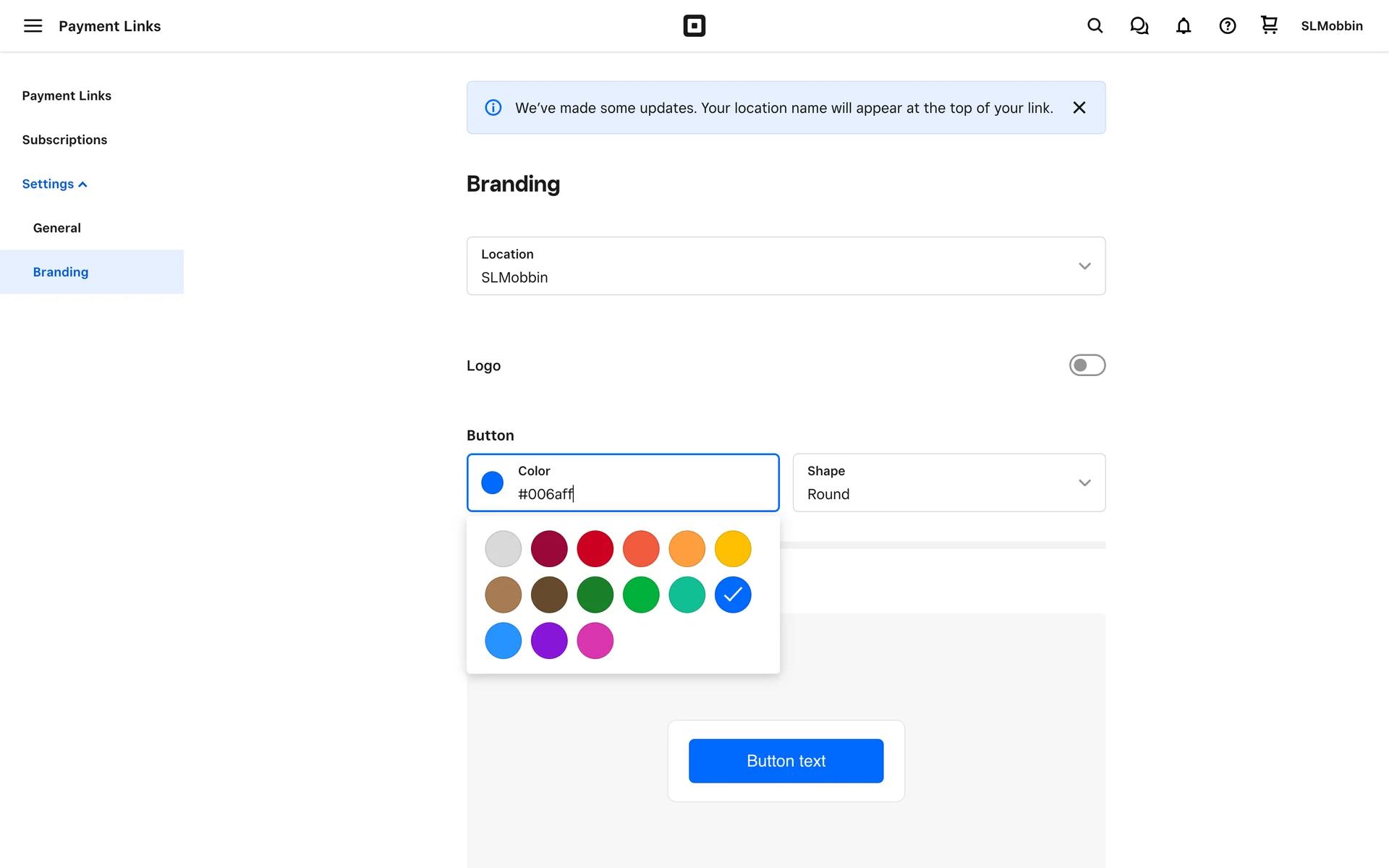
Task: Click the Button text preview button
Action: 786,761
